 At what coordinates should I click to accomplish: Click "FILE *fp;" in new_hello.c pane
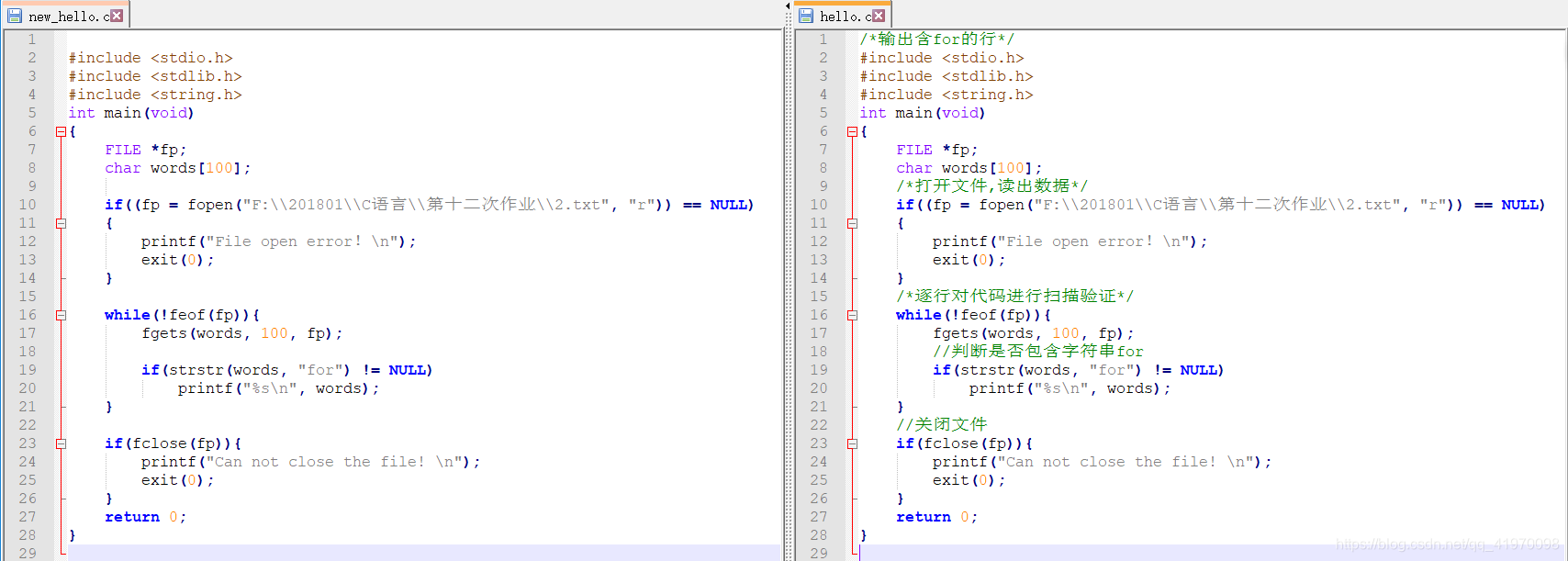pos(146,150)
